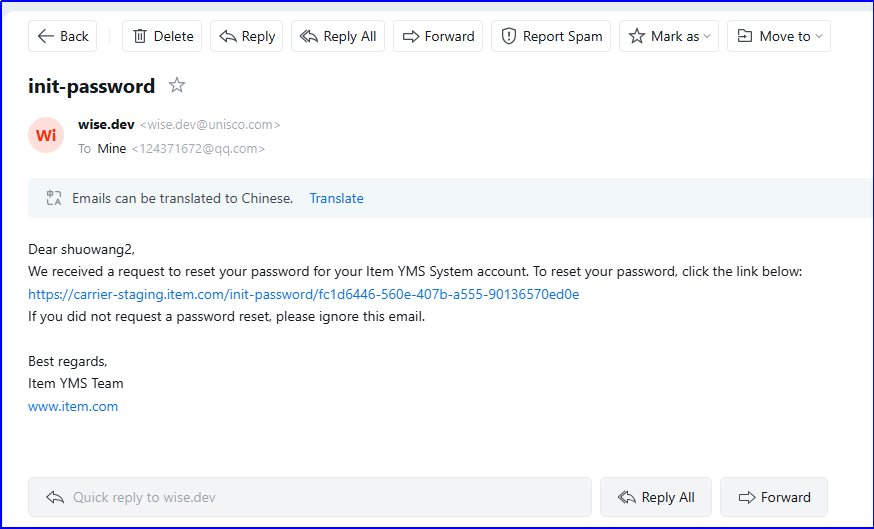Click recipient address 124371672@qq.com
The image size is (874, 529).
pyautogui.click(x=198, y=149)
